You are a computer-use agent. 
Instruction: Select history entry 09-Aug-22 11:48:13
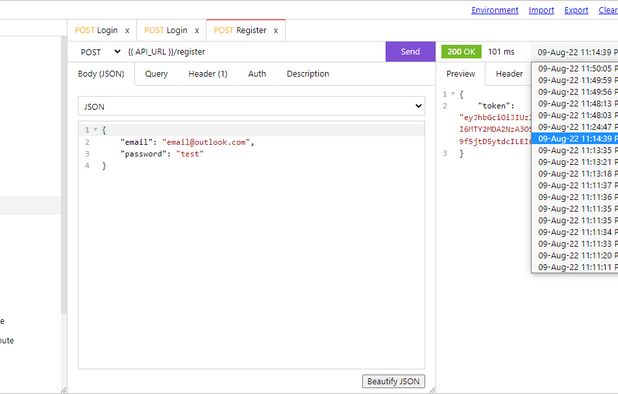(x=575, y=104)
